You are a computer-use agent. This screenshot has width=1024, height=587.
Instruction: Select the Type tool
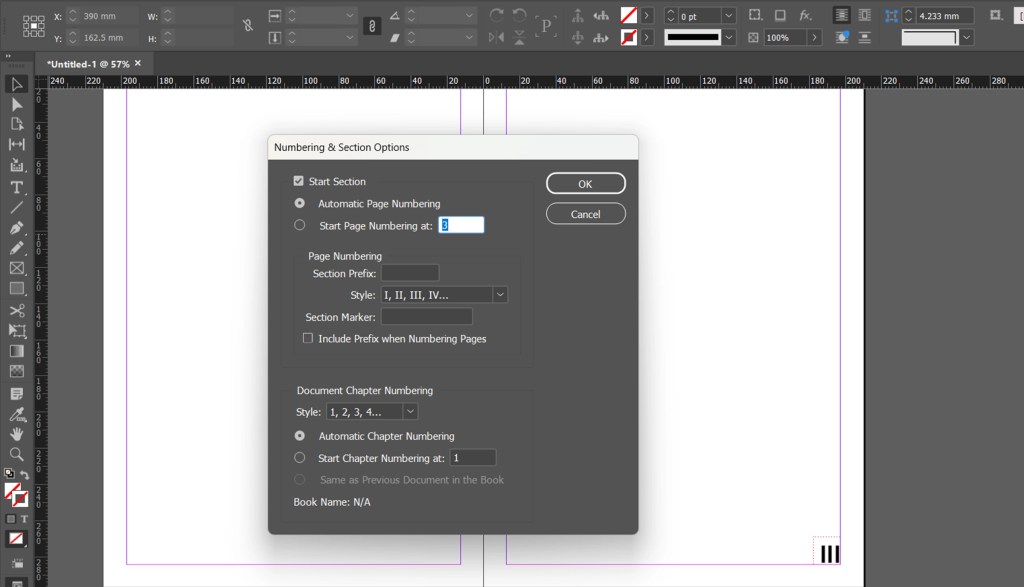tap(16, 188)
